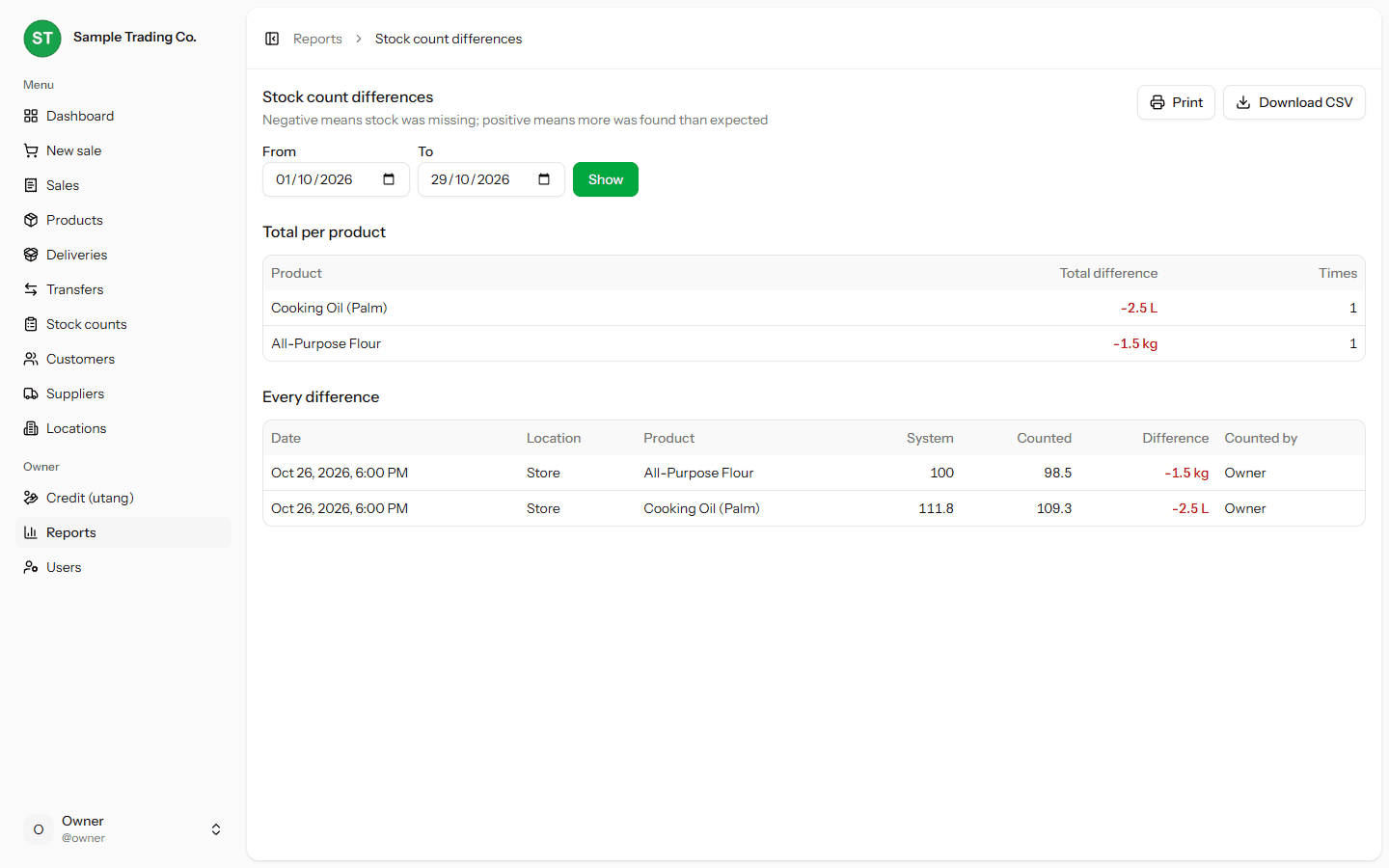Click the Locations building icon
The width and height of the screenshot is (1389, 868).
click(31, 428)
